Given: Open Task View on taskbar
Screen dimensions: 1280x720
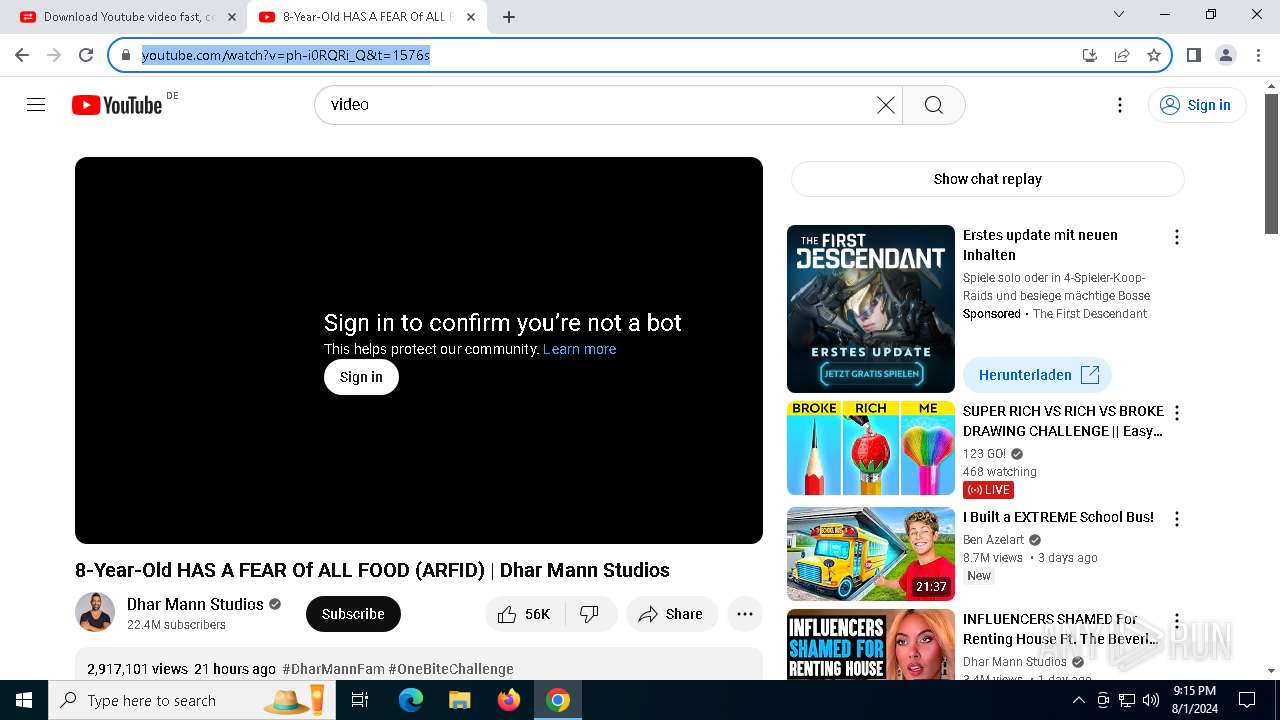Looking at the screenshot, I should point(361,700).
